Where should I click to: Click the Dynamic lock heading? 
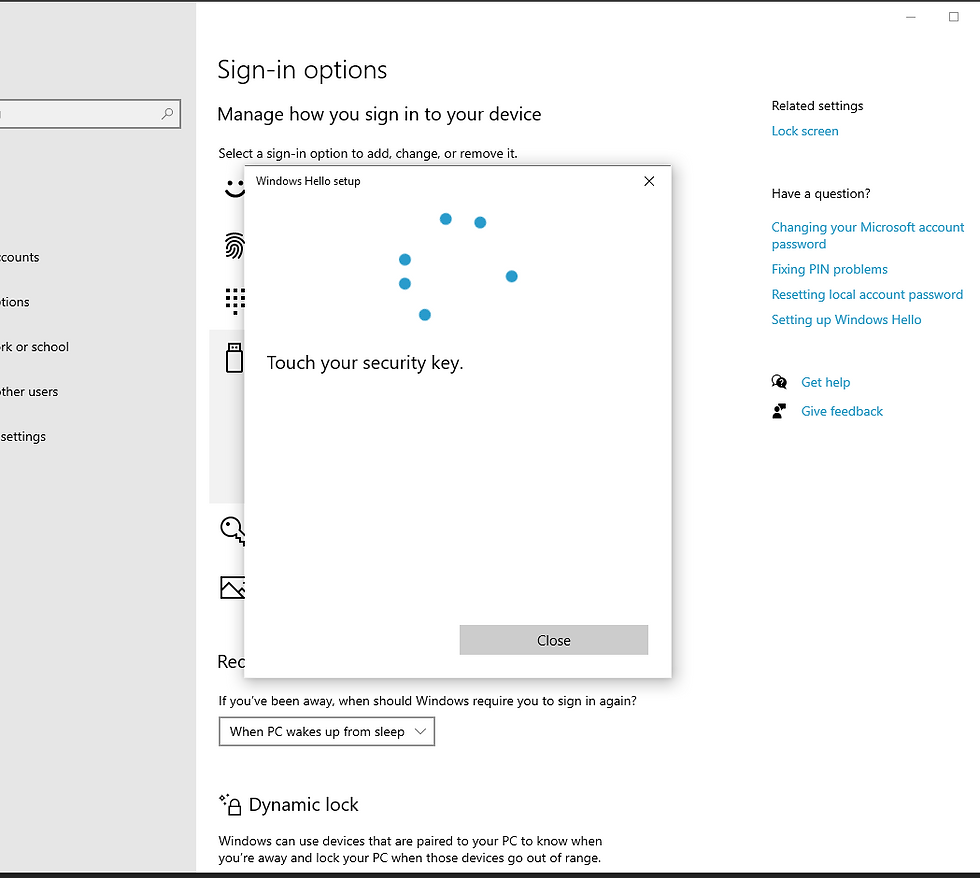coord(303,804)
